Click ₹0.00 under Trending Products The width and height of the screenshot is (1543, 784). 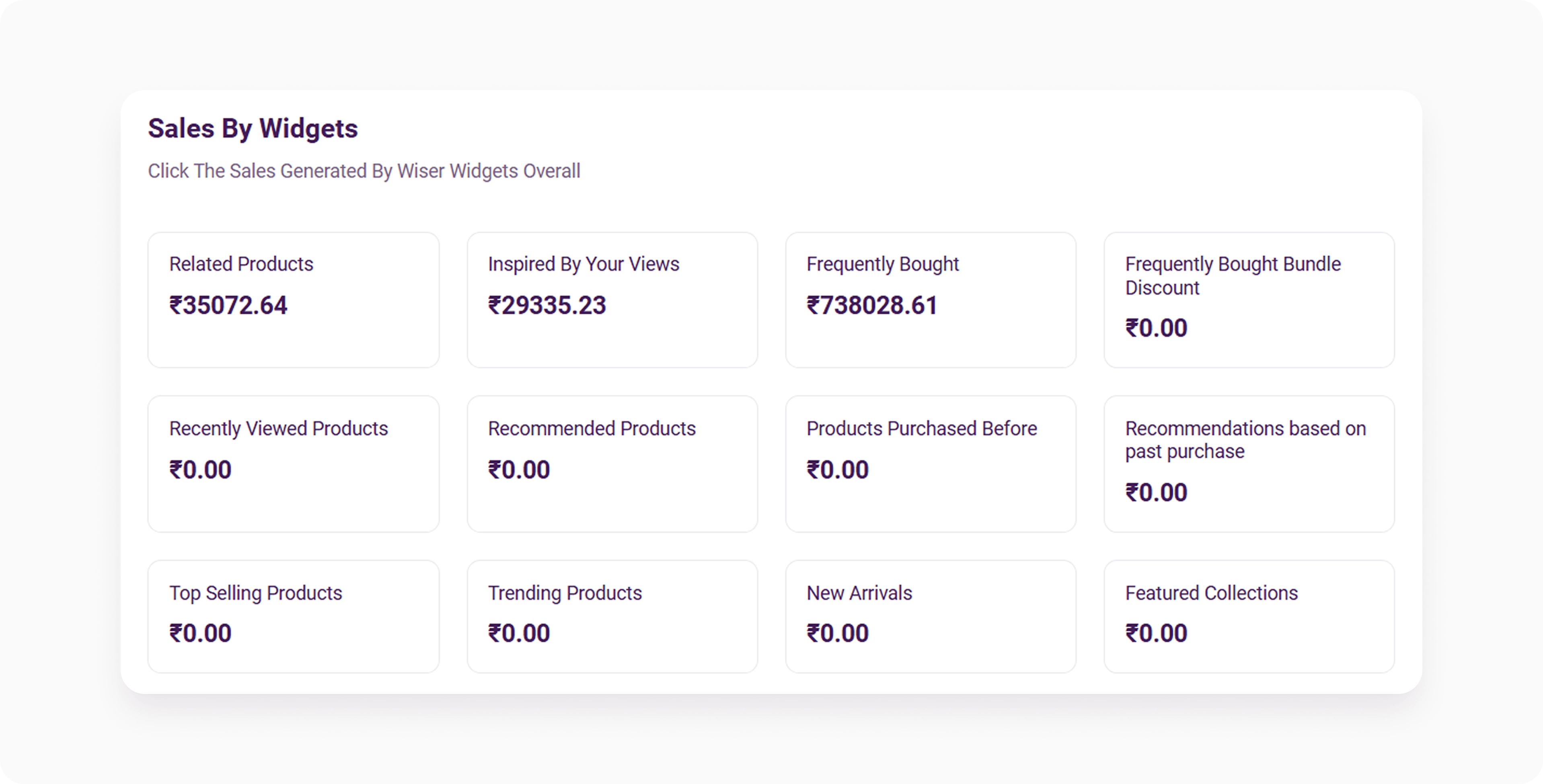519,633
